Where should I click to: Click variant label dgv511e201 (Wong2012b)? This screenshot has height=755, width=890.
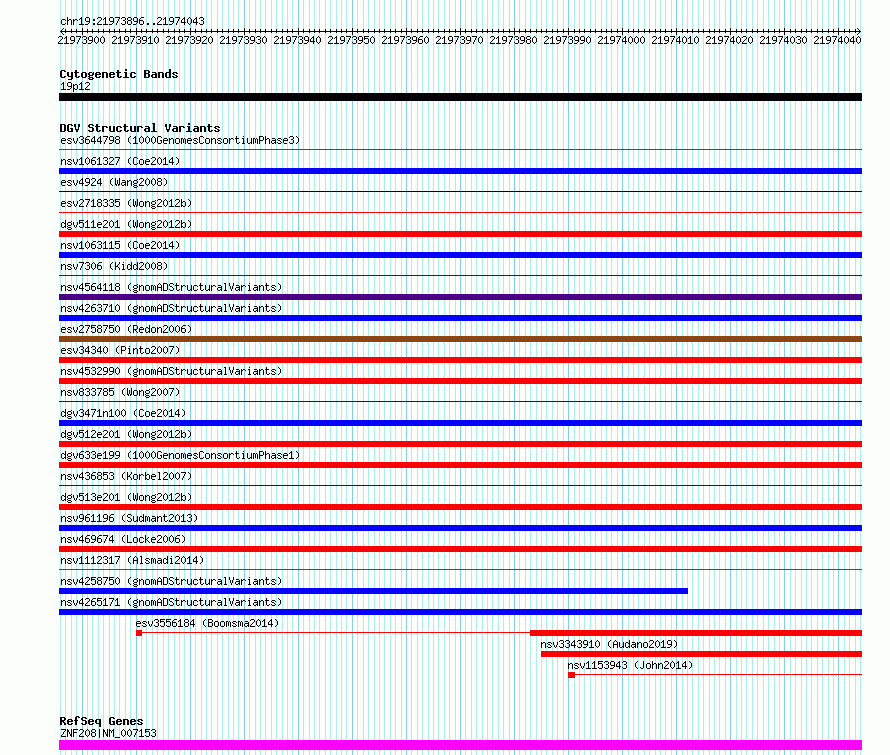(x=126, y=224)
